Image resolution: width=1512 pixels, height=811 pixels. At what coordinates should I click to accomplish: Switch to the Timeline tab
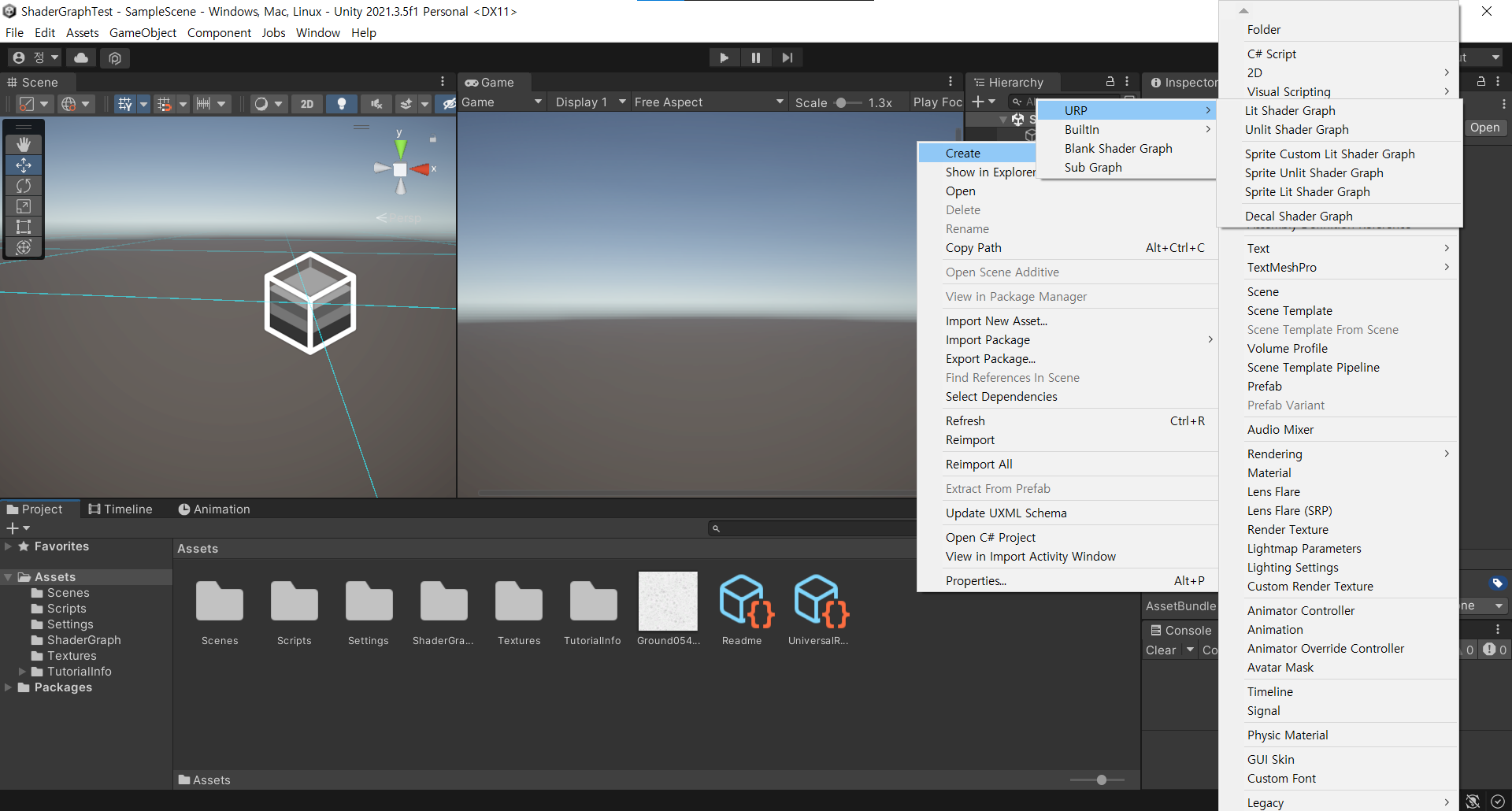click(120, 509)
